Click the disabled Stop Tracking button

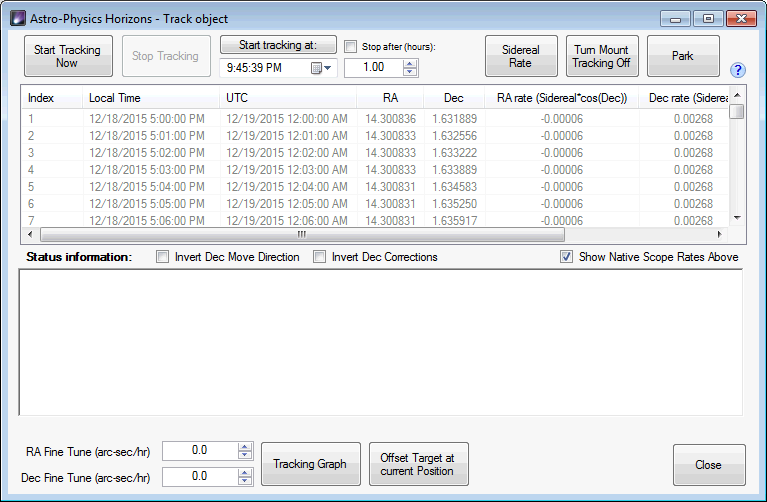(166, 56)
